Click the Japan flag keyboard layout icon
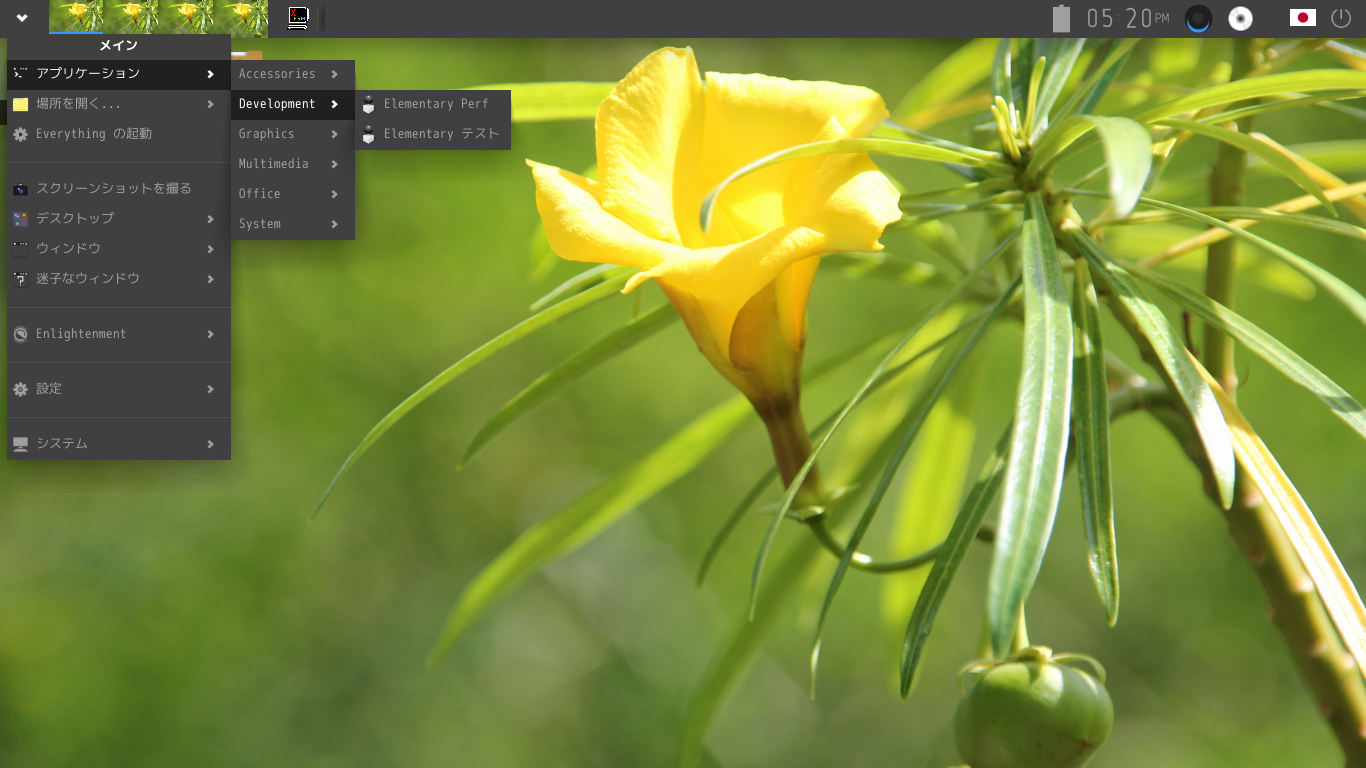 coord(1302,17)
